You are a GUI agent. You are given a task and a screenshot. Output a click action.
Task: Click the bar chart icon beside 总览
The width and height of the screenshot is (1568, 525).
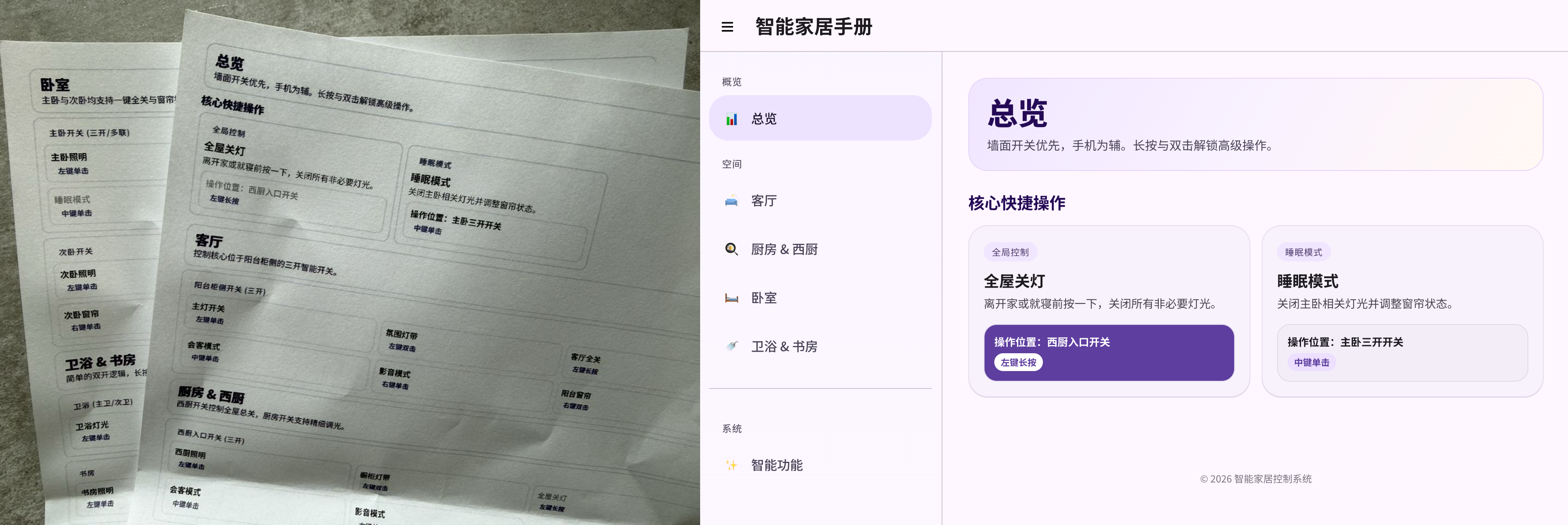coord(732,119)
